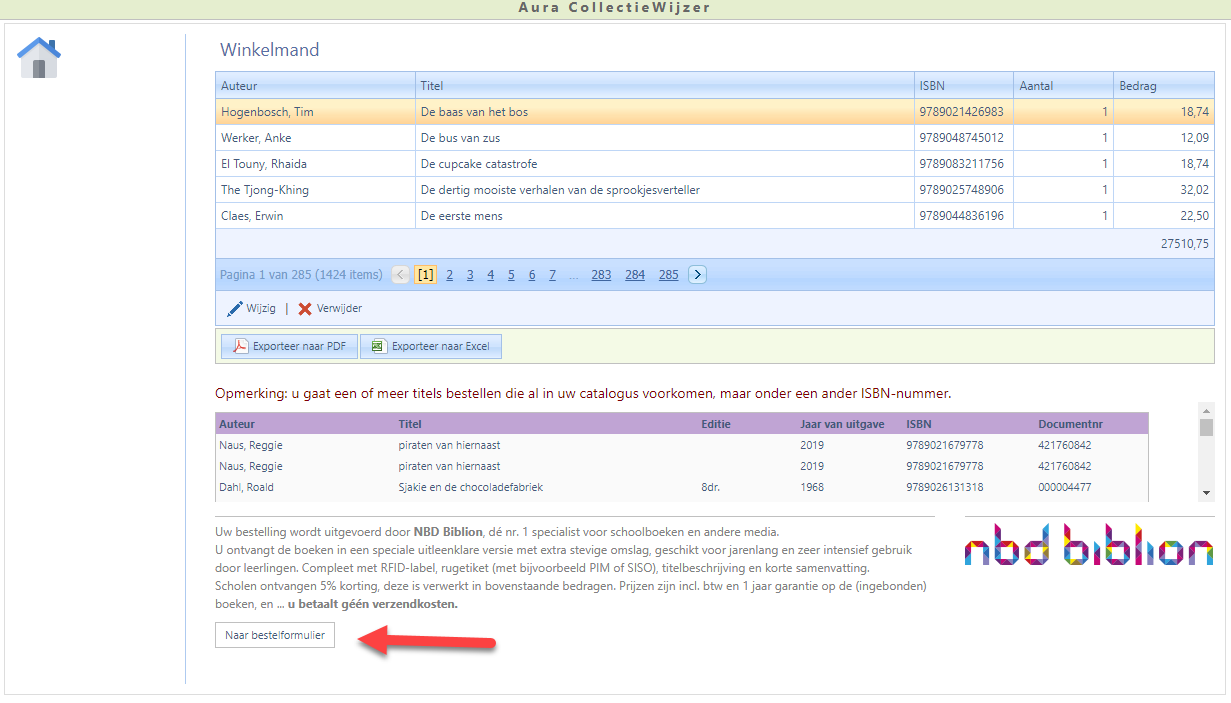Click the pencil Wijzig edit icon
Screen dimensions: 1231x703
tap(235, 309)
